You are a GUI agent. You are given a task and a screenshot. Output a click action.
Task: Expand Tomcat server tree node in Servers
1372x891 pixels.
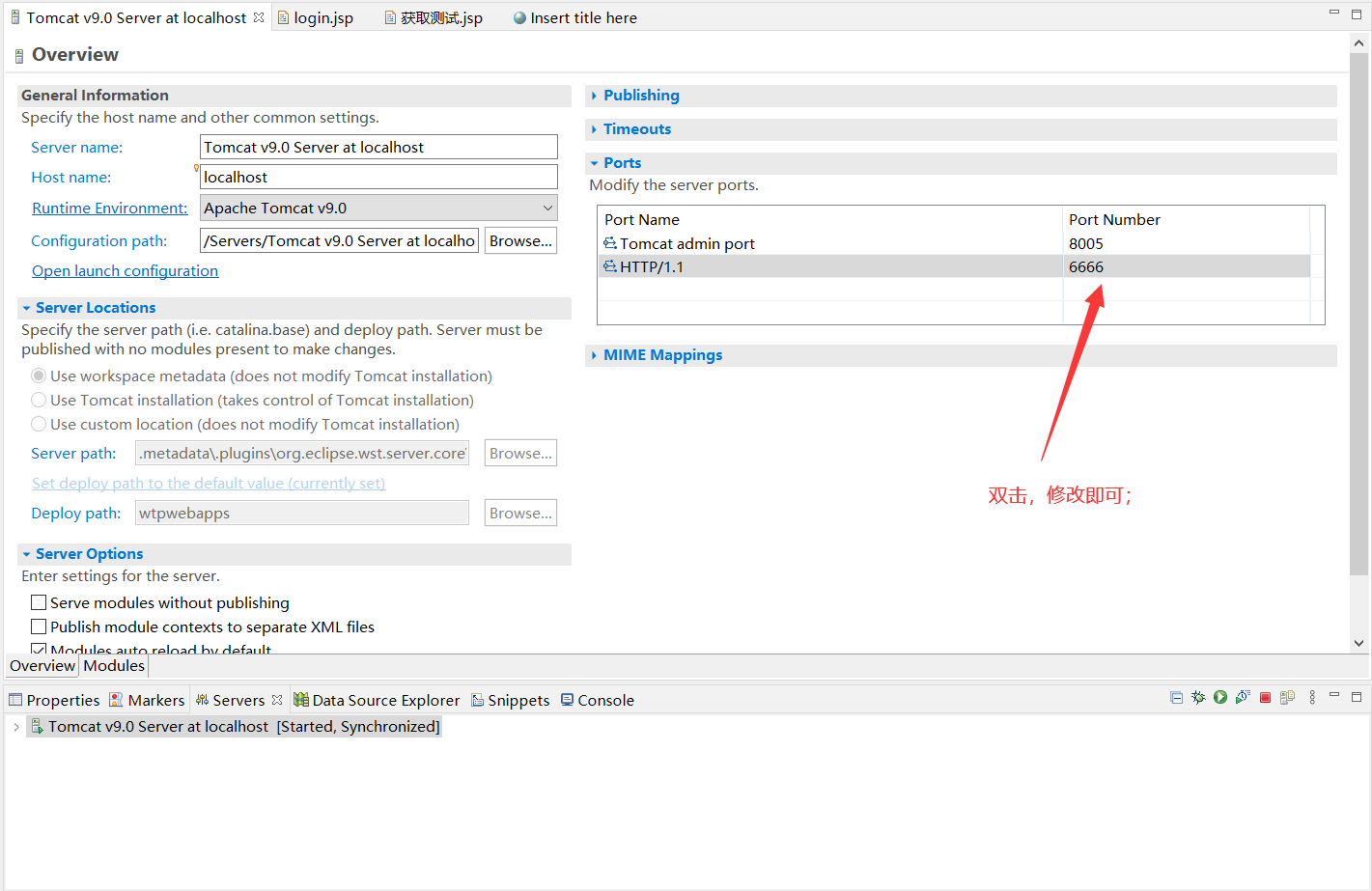click(x=16, y=726)
